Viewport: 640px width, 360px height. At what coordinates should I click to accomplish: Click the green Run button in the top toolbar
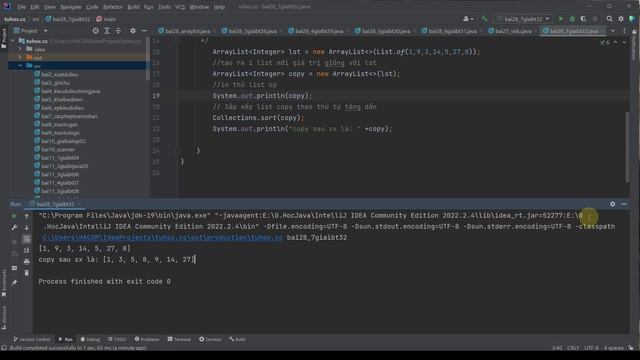coord(561,19)
